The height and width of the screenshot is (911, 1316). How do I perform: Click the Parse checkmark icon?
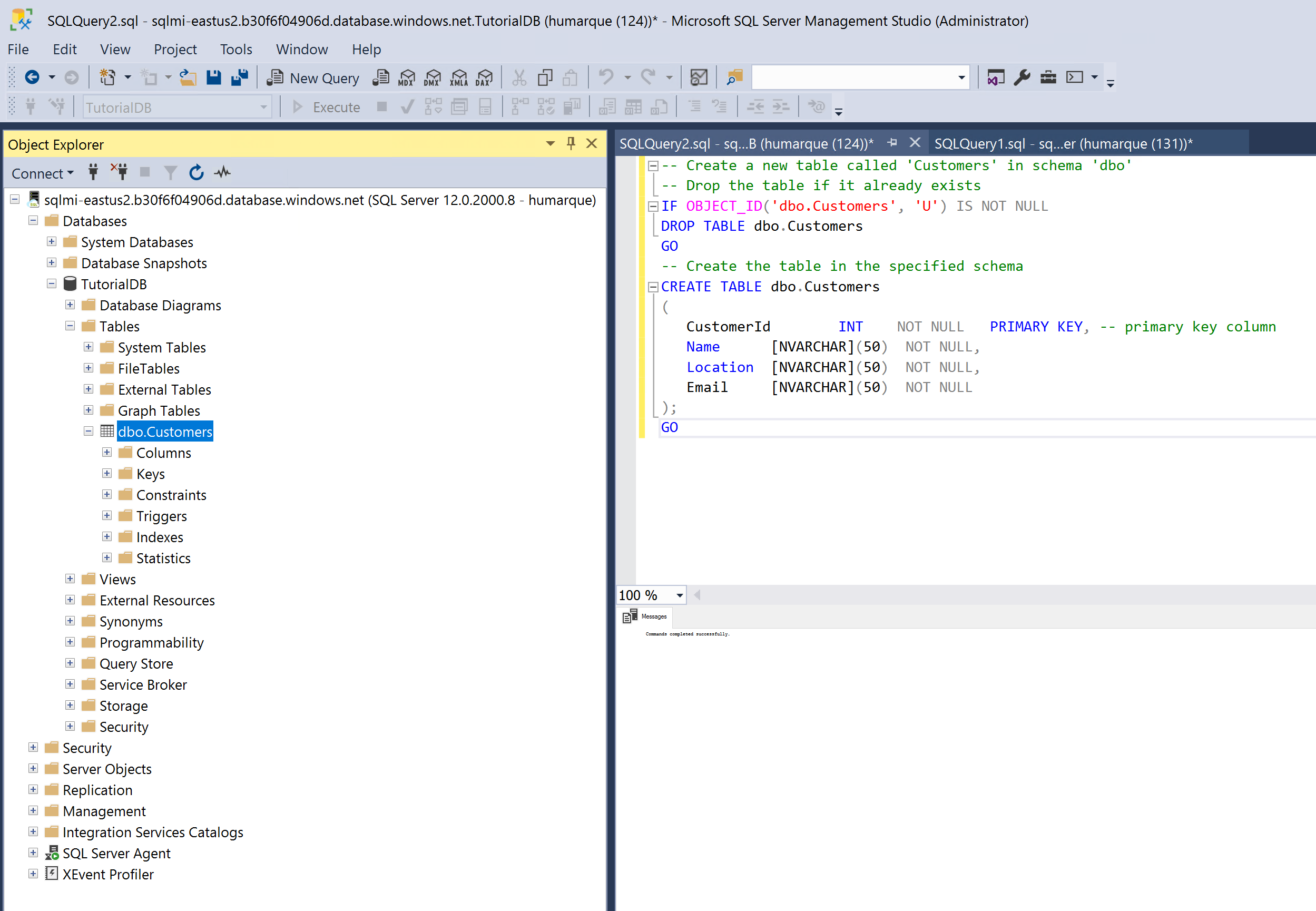coord(407,107)
